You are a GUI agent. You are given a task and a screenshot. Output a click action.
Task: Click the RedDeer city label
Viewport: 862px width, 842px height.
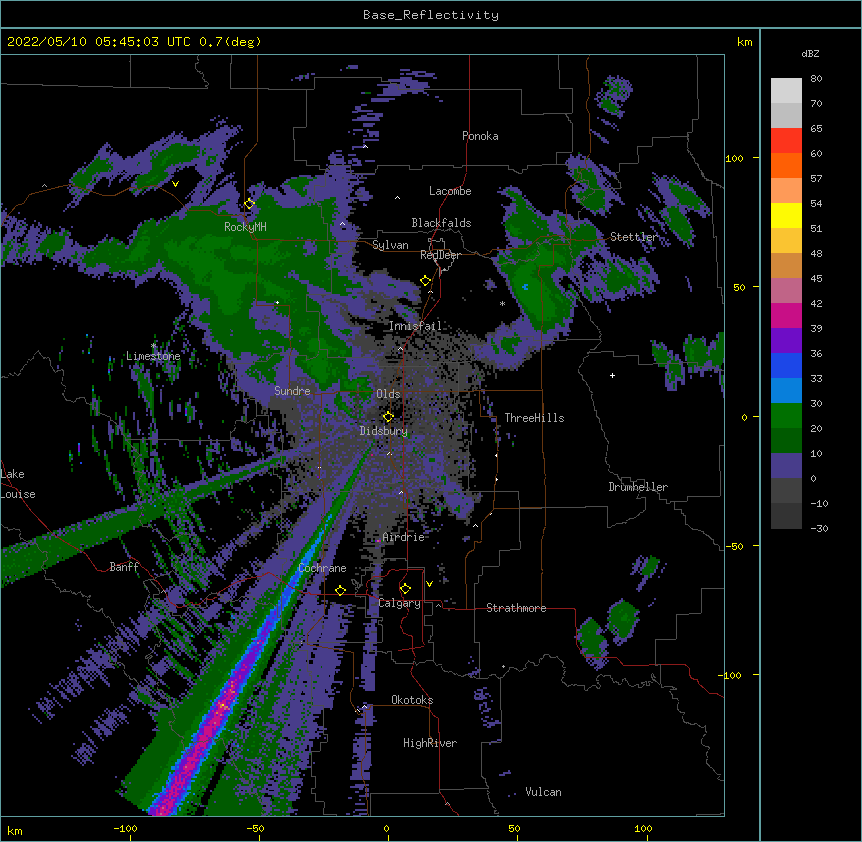(x=440, y=255)
